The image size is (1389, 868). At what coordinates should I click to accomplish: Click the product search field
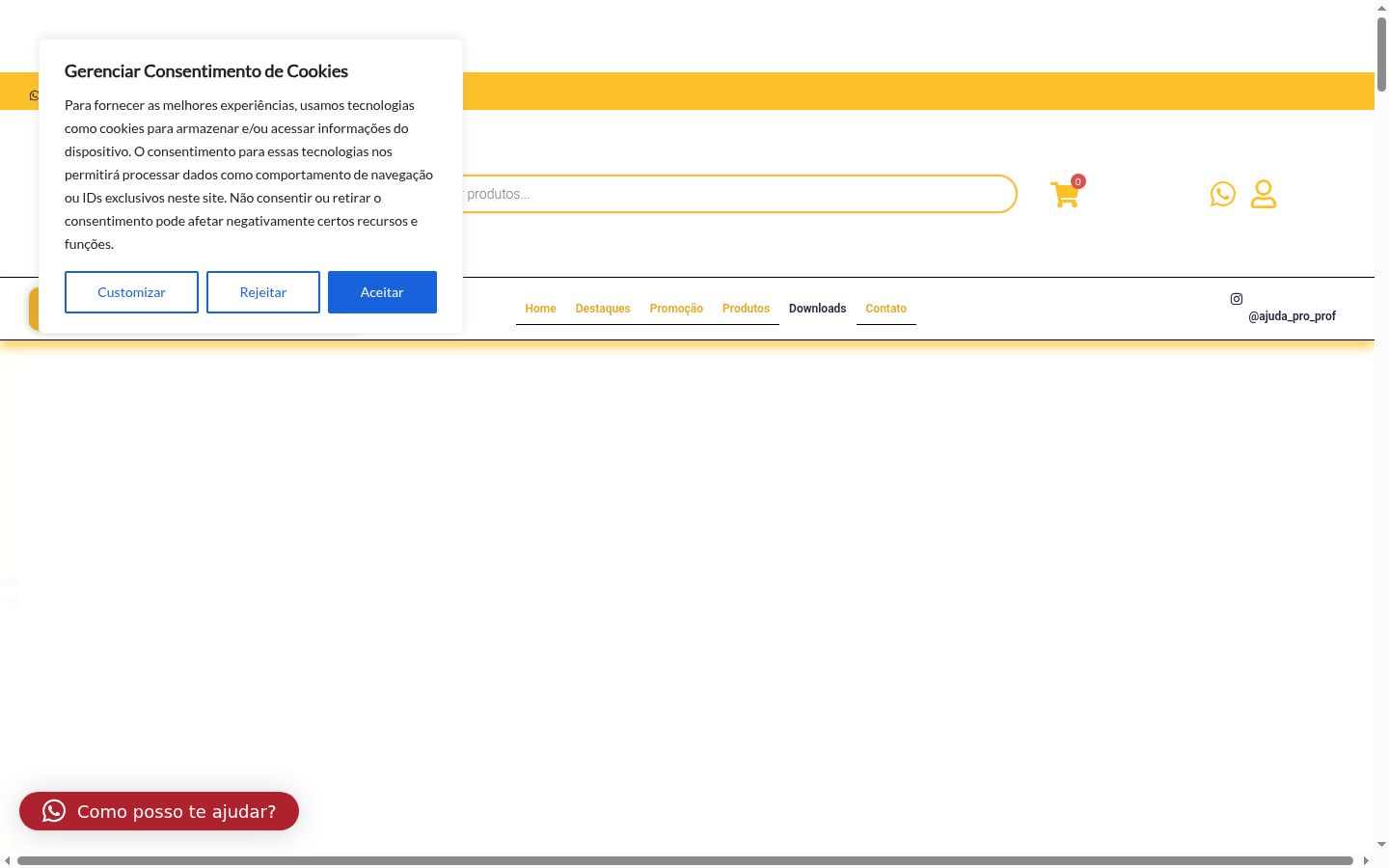pyautogui.click(x=738, y=194)
